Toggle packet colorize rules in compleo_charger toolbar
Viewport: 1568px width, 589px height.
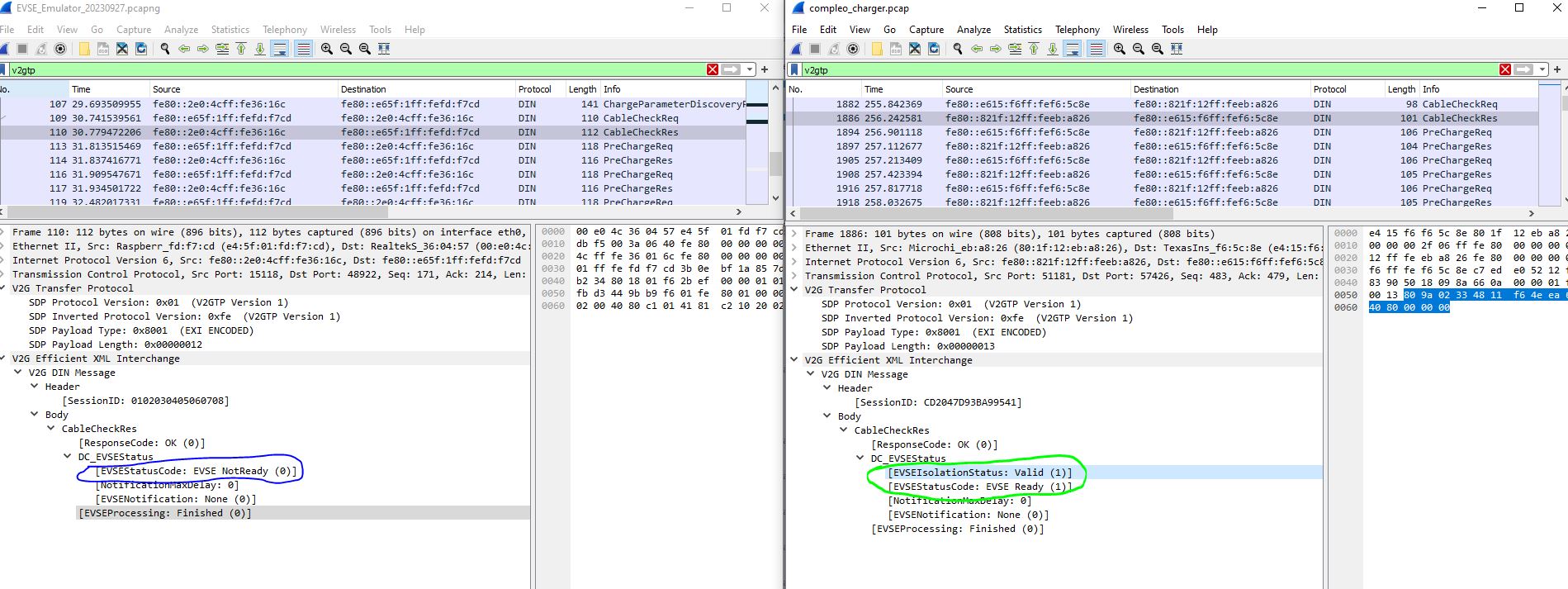(x=1096, y=49)
